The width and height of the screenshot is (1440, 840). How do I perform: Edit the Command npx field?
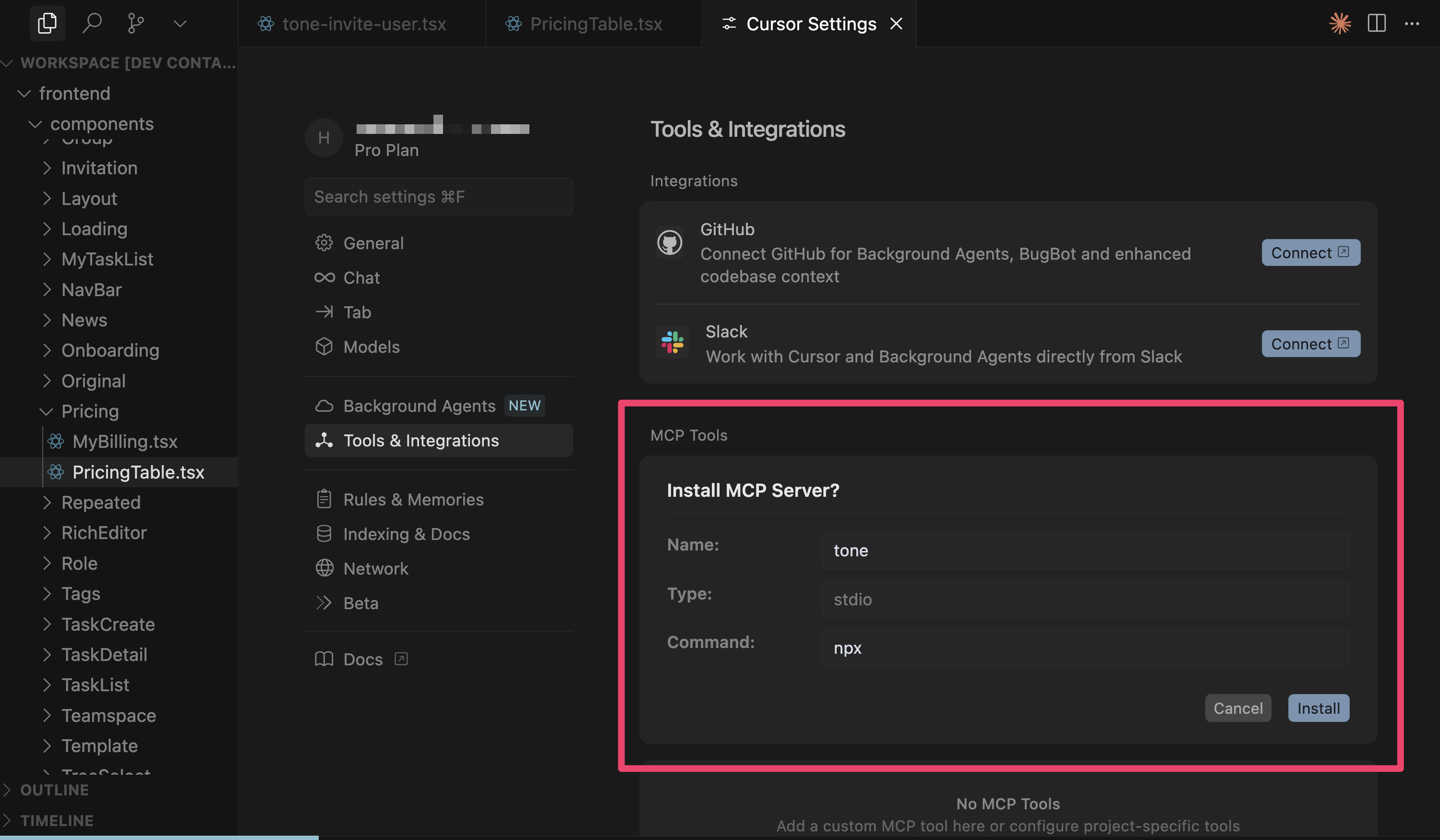pos(1085,648)
